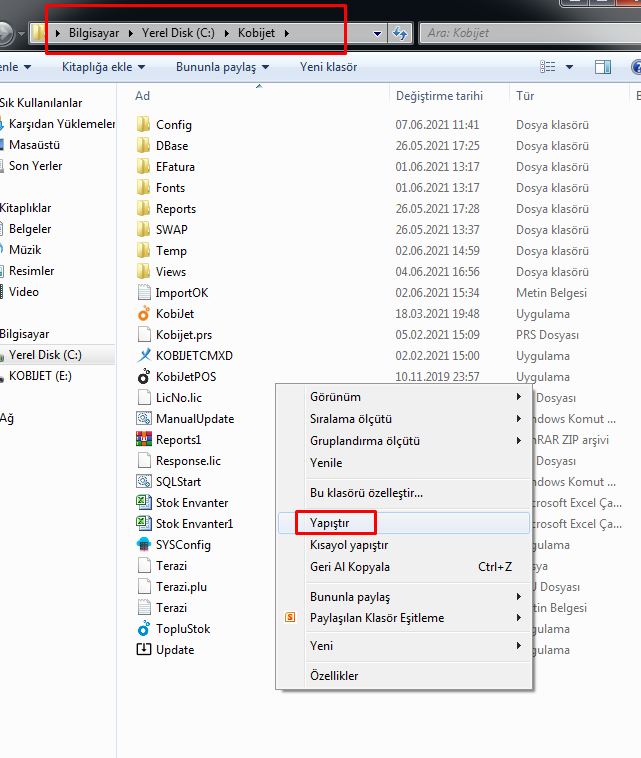Click the Ara: Kobijet search field
The height and width of the screenshot is (758, 641).
click(x=530, y=33)
